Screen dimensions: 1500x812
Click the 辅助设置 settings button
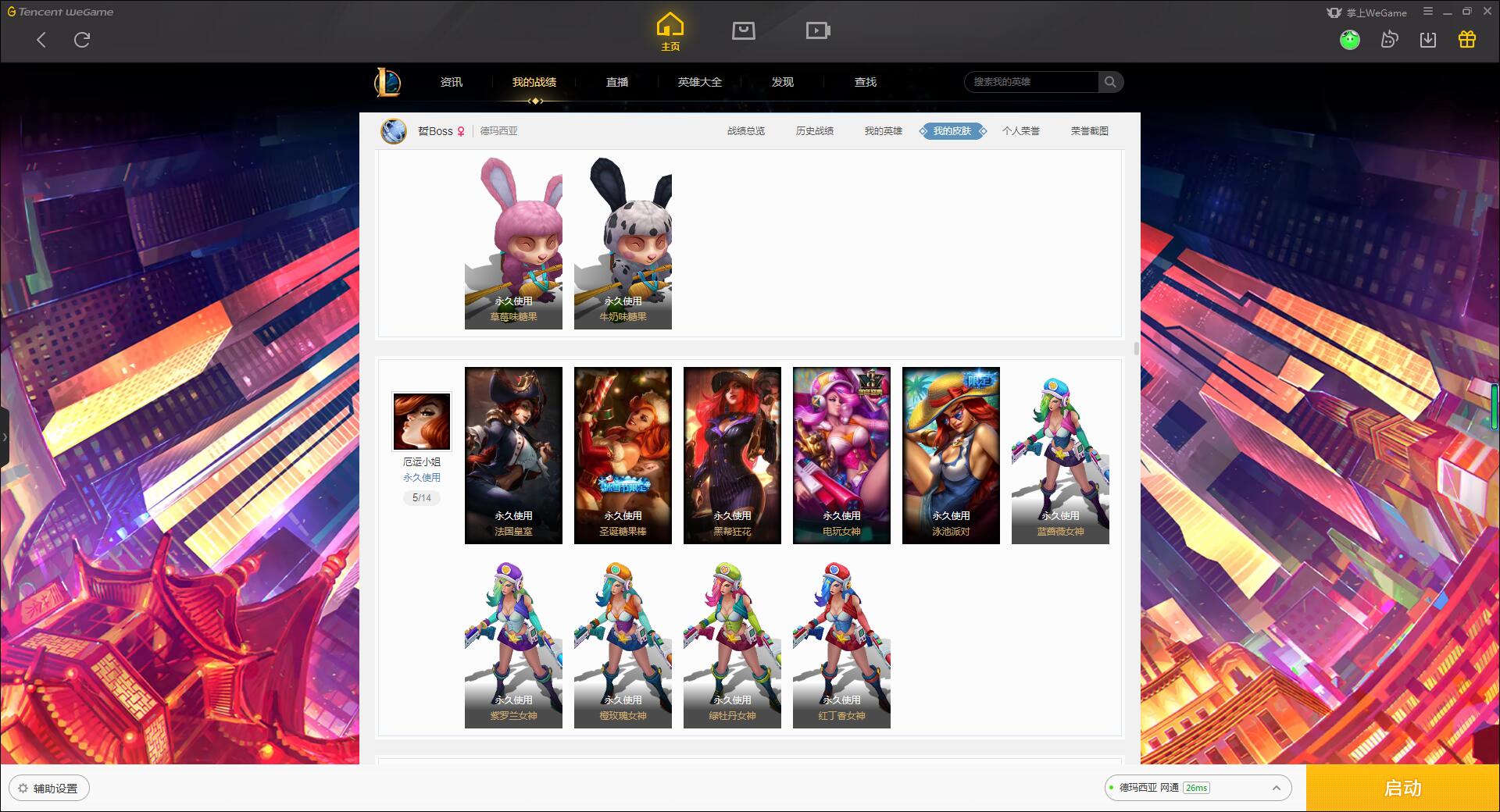click(49, 788)
